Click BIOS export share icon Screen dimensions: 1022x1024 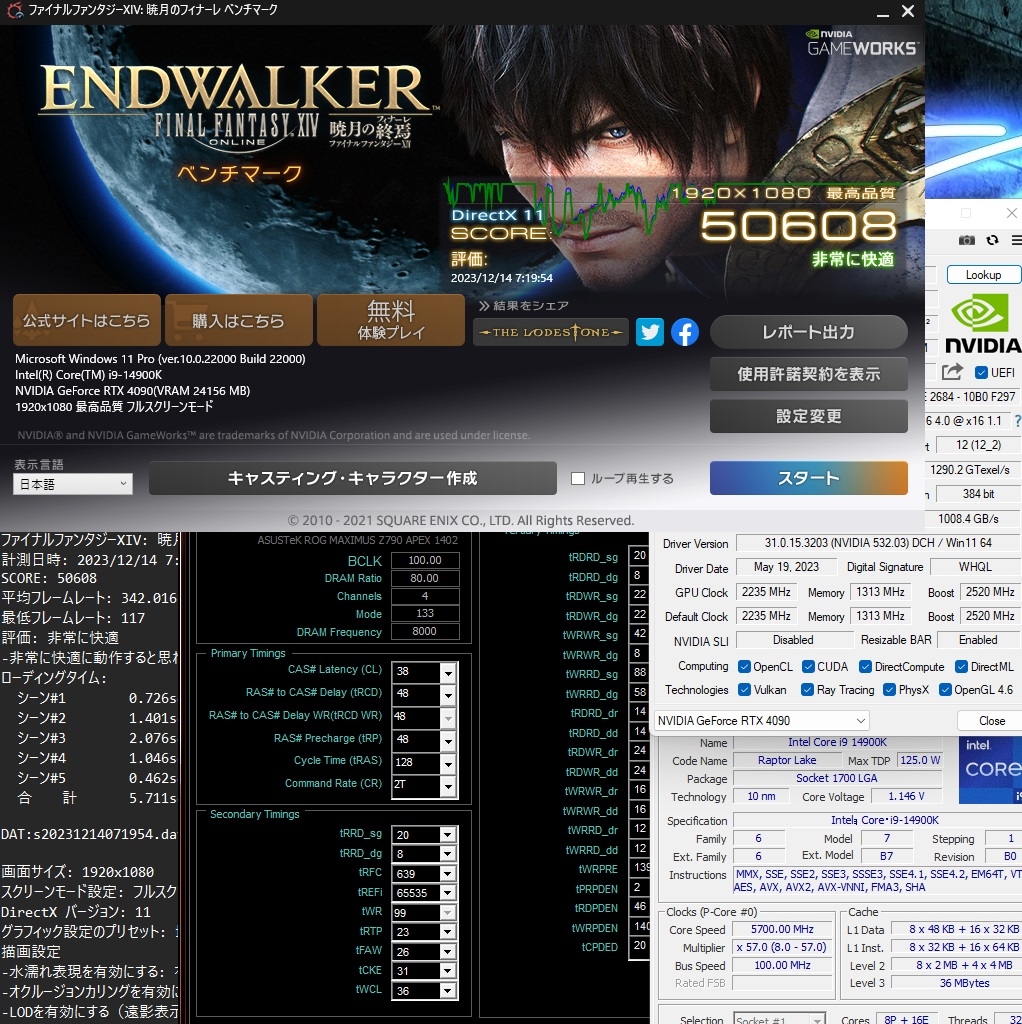click(952, 372)
